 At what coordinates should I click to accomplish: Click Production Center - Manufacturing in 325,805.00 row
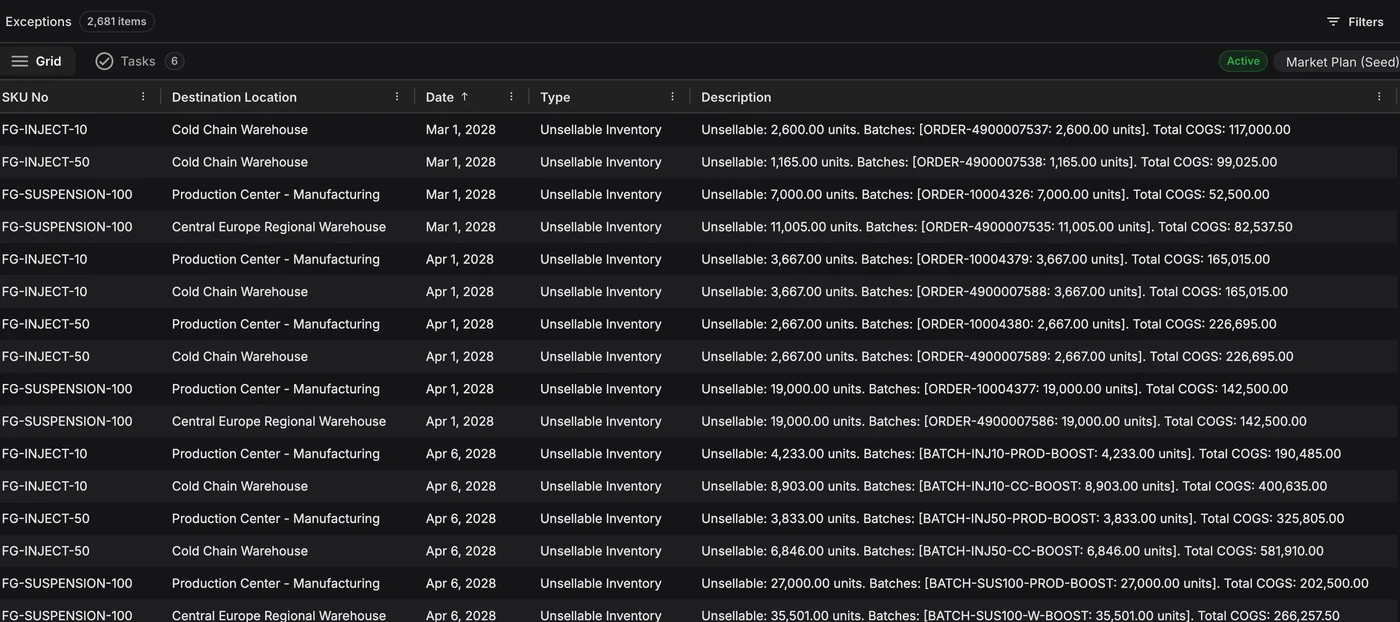pyautogui.click(x=276, y=518)
